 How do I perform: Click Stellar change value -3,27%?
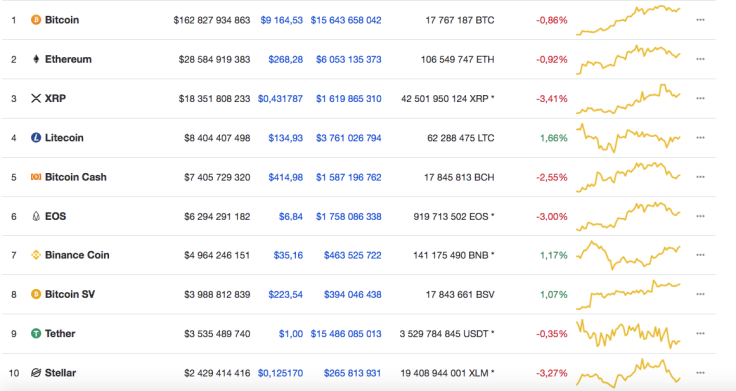coord(552,373)
